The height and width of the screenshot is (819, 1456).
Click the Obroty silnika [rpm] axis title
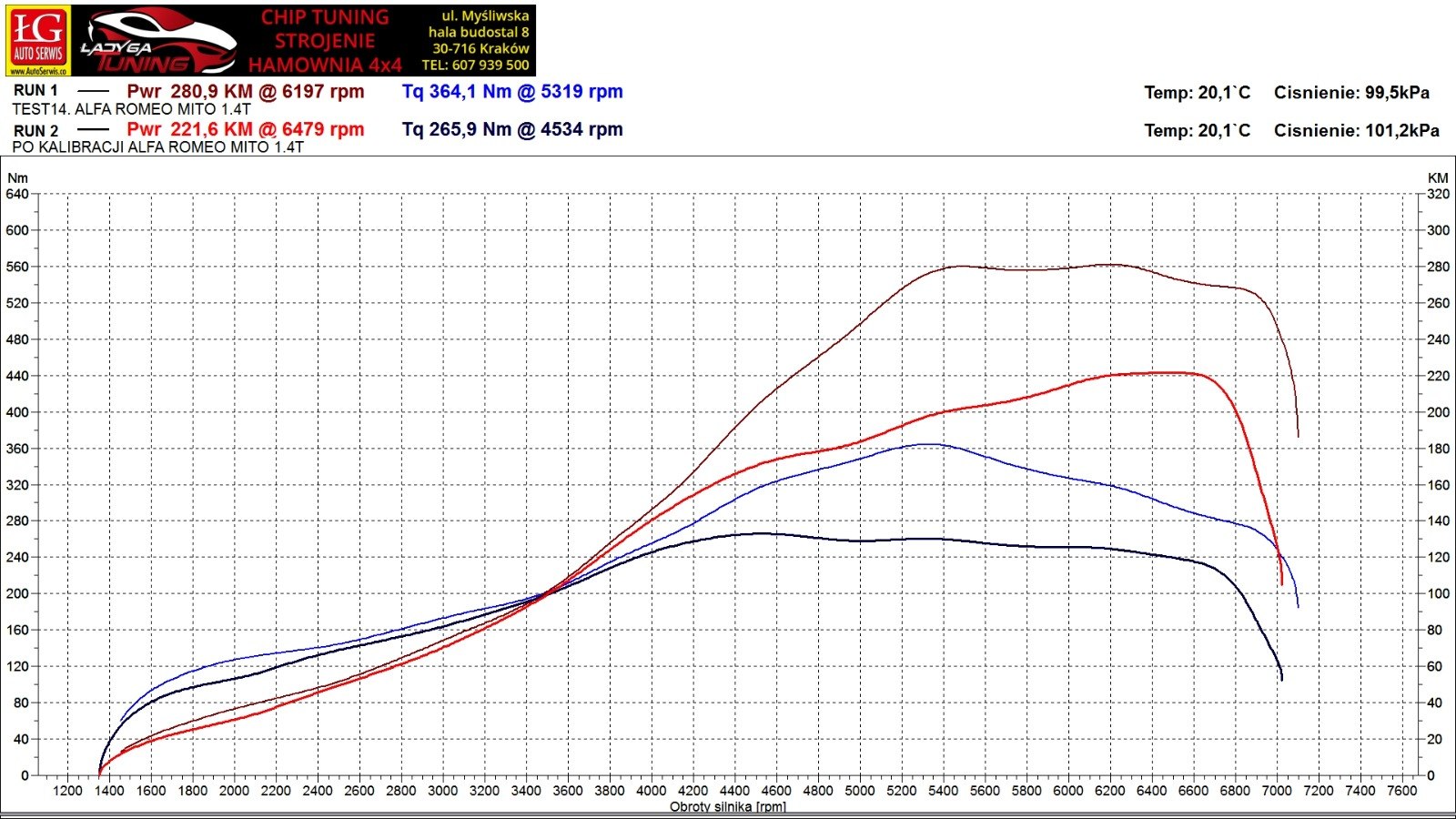728,807
